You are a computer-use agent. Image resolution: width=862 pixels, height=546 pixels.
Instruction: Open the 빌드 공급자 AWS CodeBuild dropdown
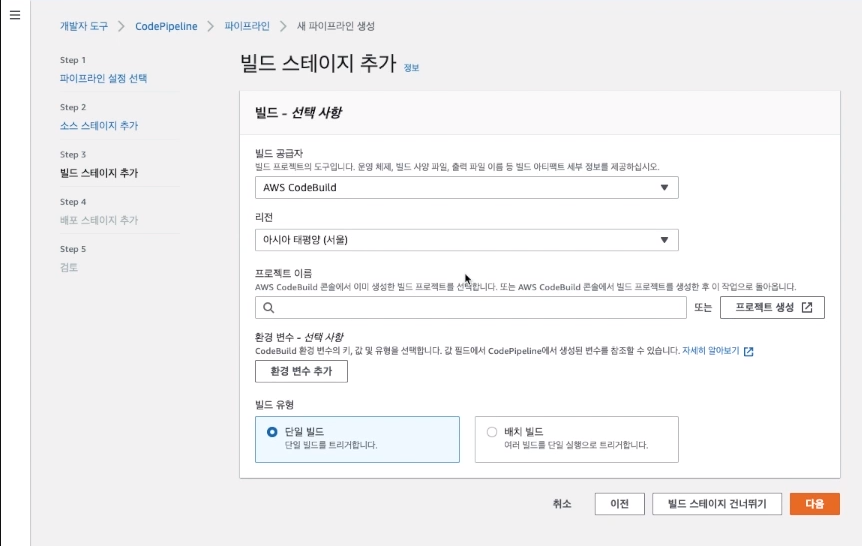tap(466, 187)
